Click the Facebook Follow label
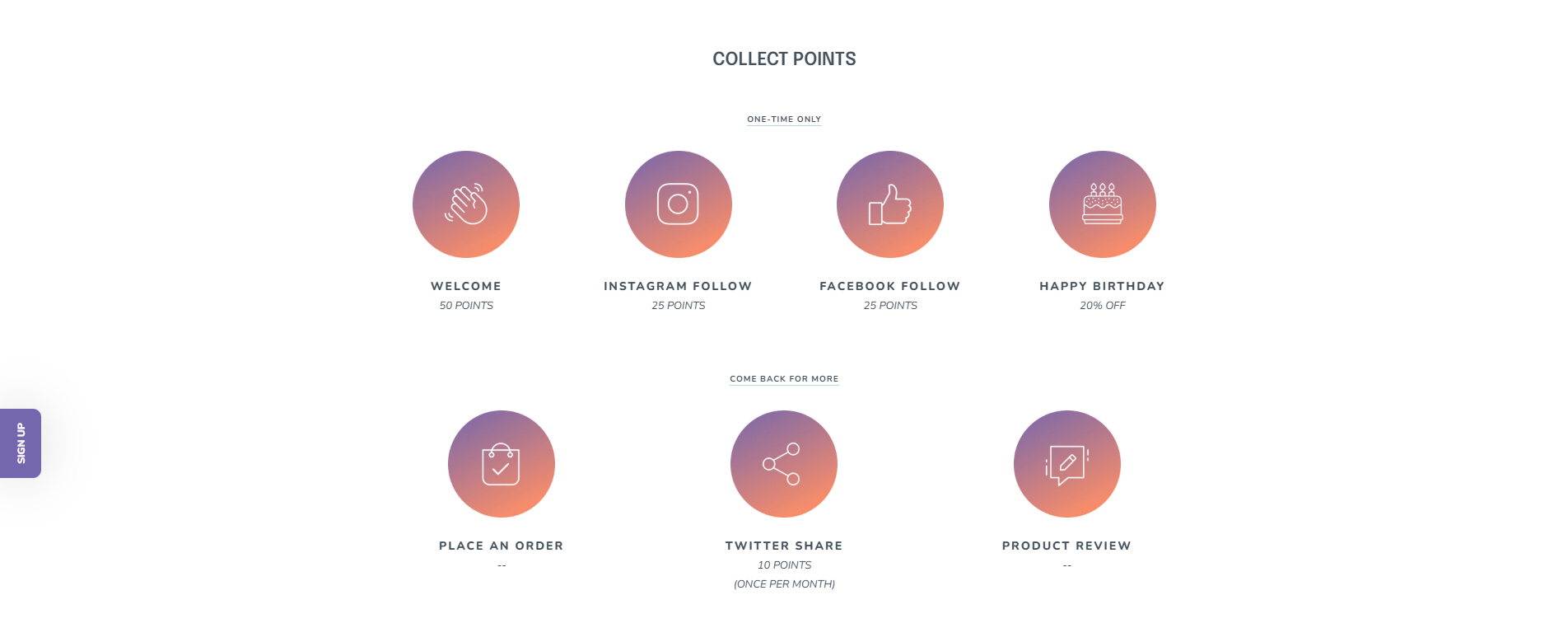 pos(890,286)
